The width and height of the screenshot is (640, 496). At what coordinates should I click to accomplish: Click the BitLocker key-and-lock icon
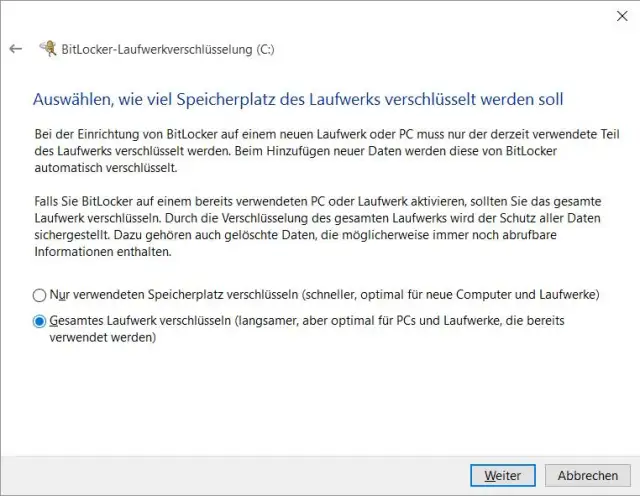tap(48, 49)
